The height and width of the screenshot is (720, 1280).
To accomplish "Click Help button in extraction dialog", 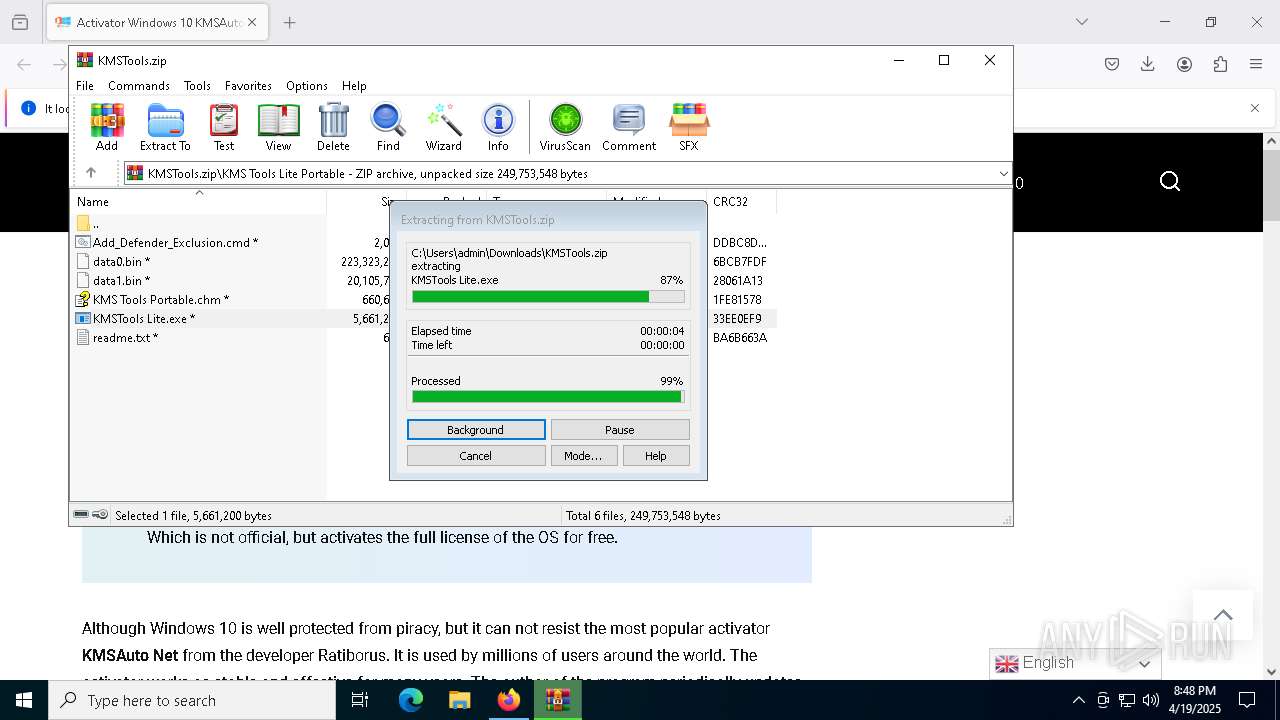I will pos(656,456).
